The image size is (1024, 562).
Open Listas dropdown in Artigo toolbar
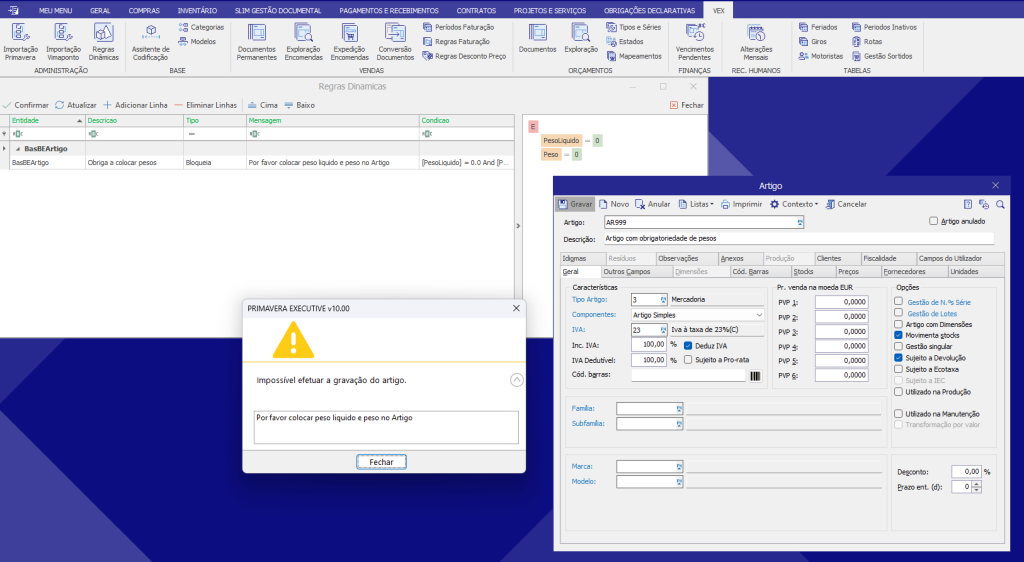[696, 204]
